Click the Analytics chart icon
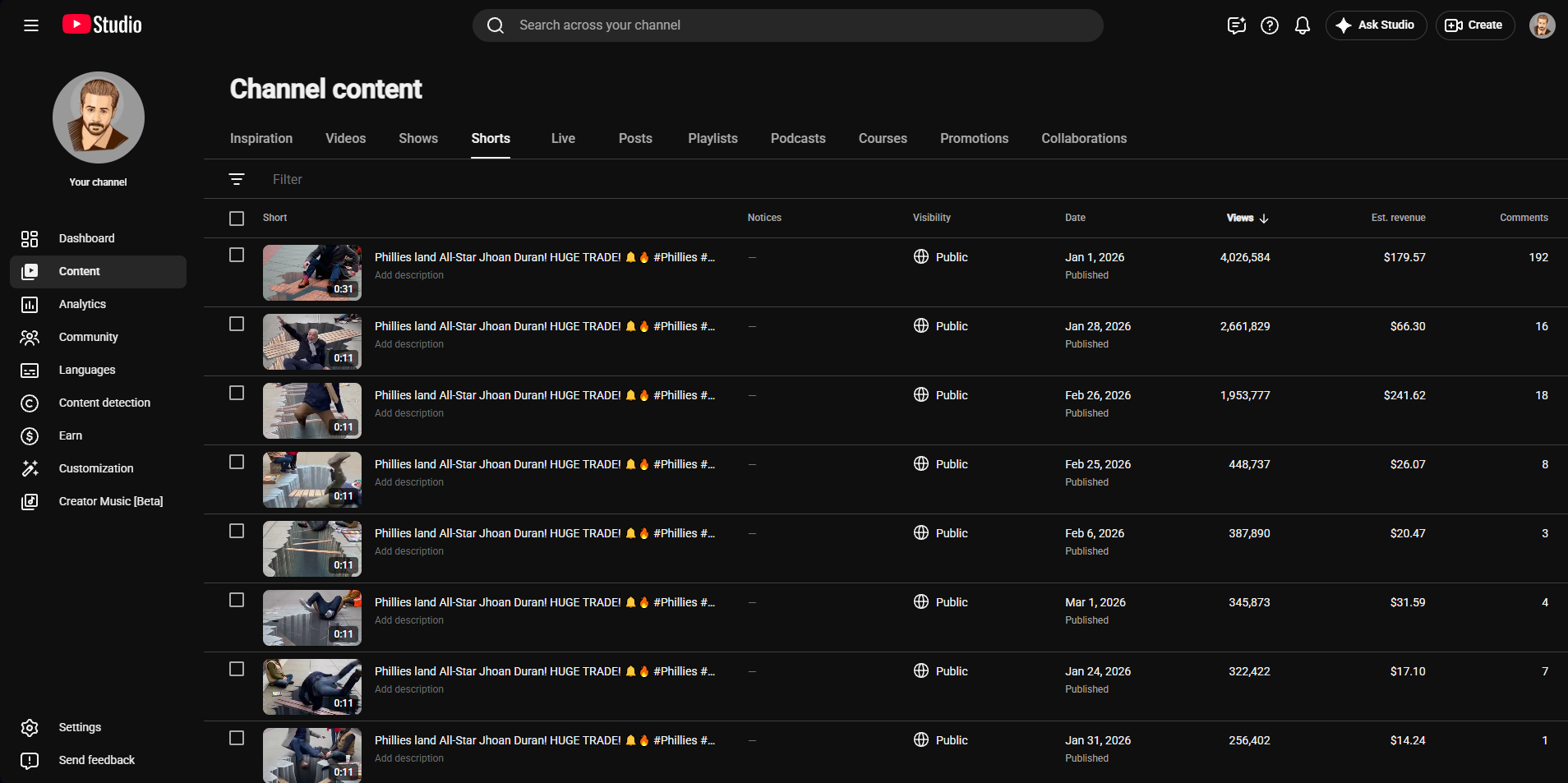Image resolution: width=1568 pixels, height=783 pixels. click(30, 304)
